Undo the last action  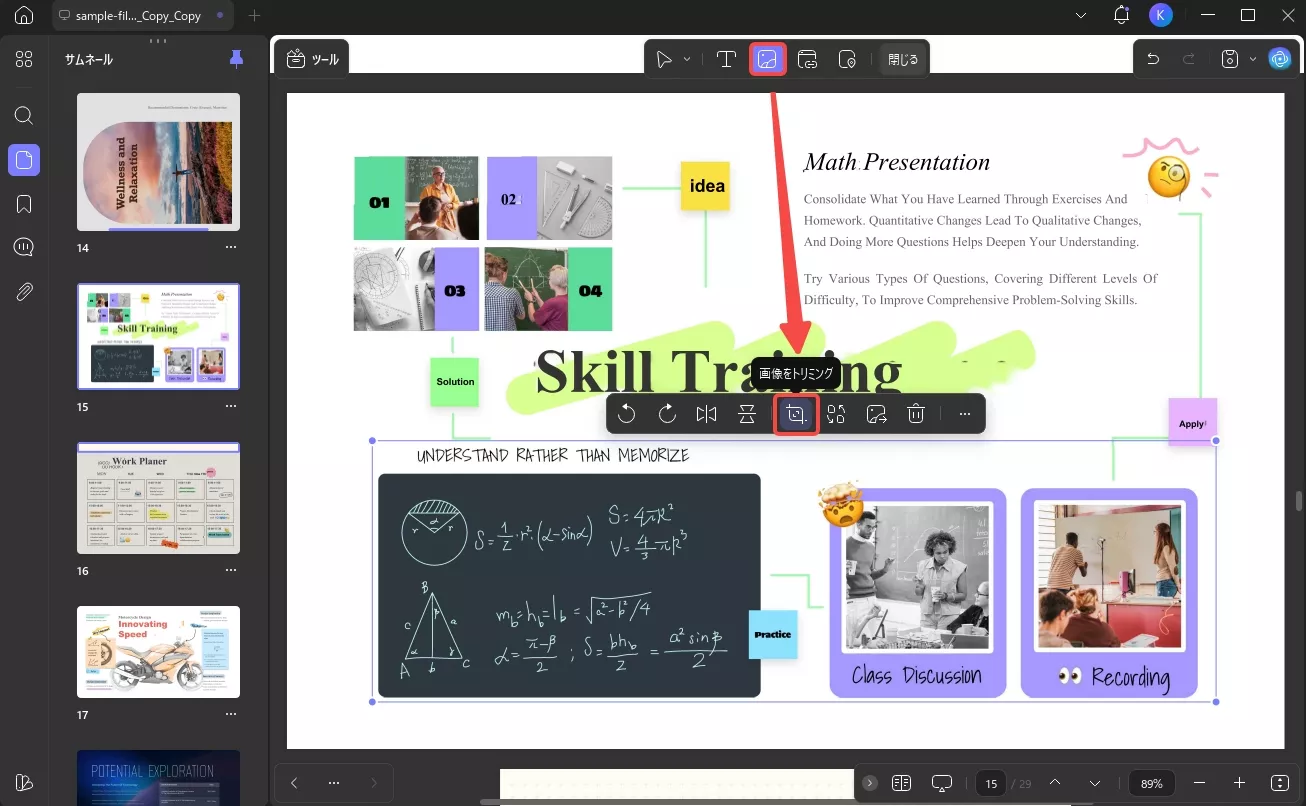[x=1153, y=59]
